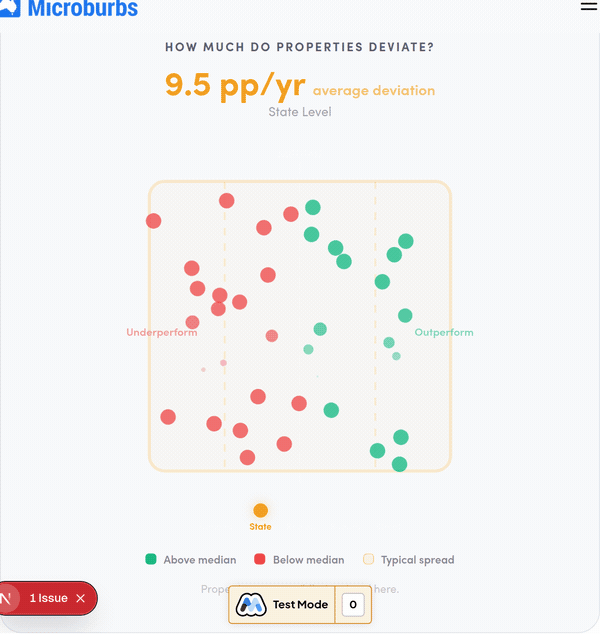Open the hamburger menu
Viewport: 600px width, 634px height.
click(588, 6)
